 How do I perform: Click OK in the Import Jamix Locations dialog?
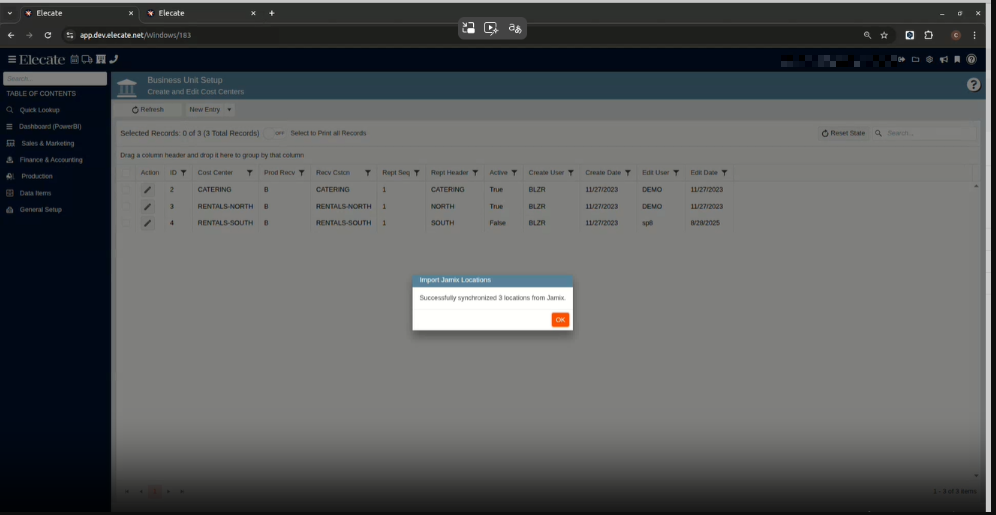[560, 320]
